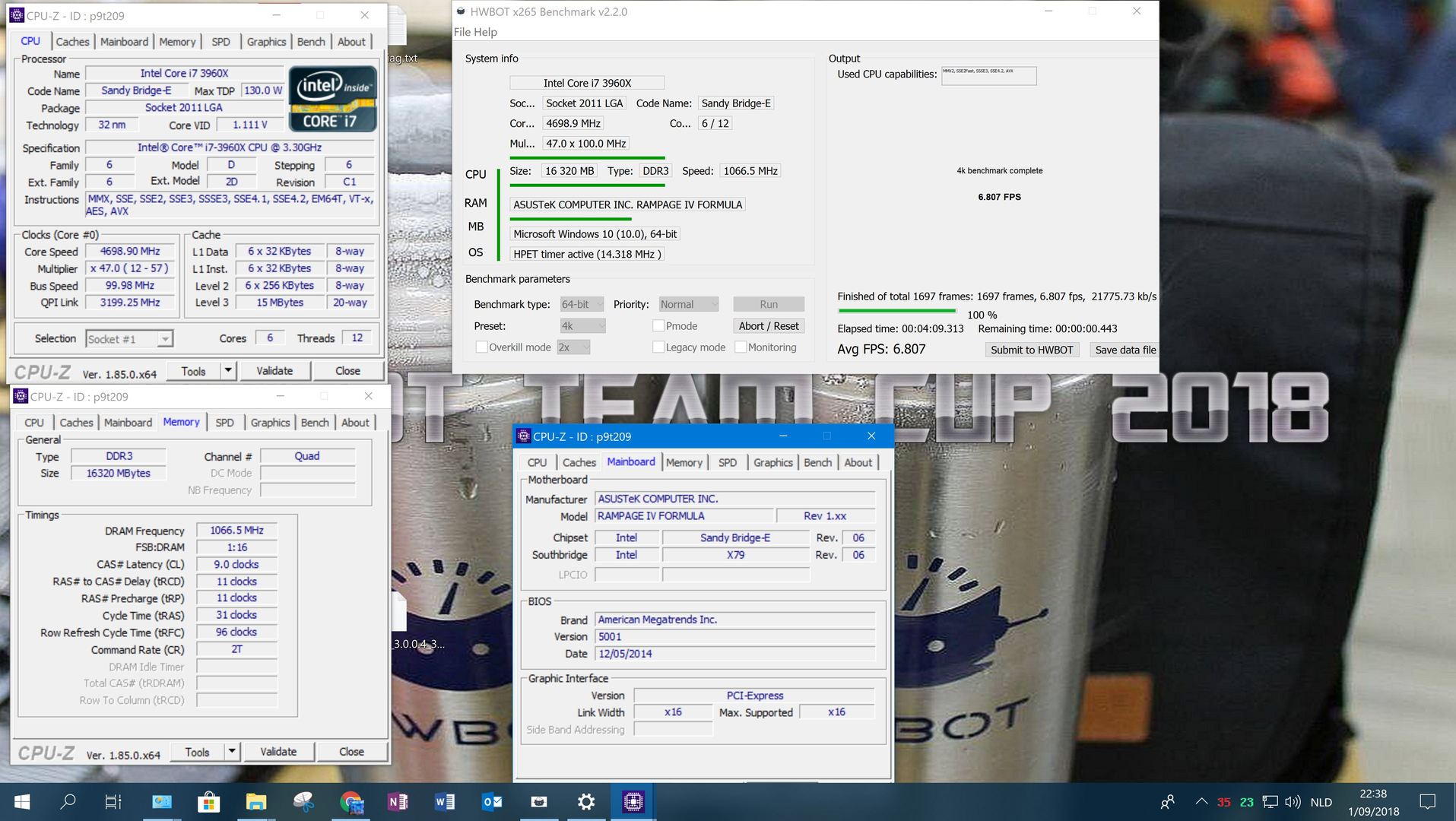Enable the Pmode checkbox
This screenshot has height=821, width=1456.
tap(658, 326)
